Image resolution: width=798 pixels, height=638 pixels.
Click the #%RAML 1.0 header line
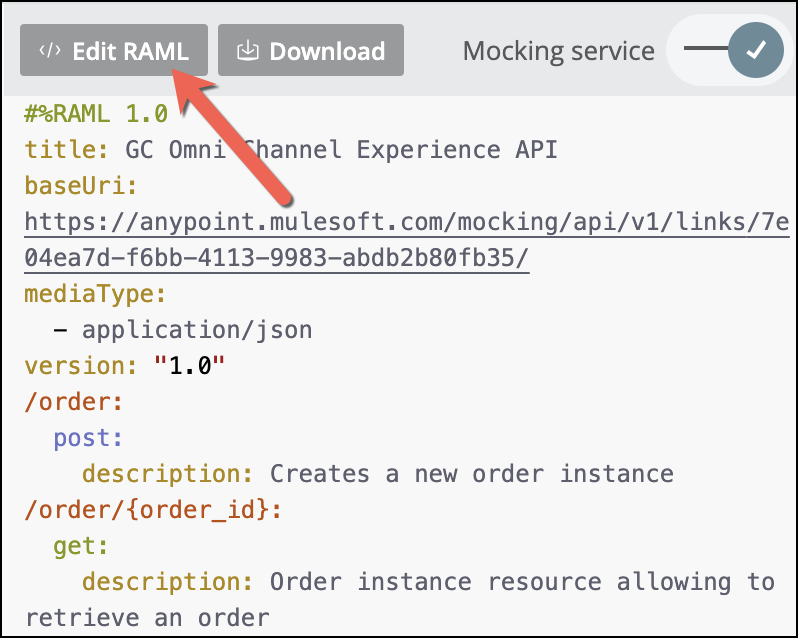(x=96, y=113)
